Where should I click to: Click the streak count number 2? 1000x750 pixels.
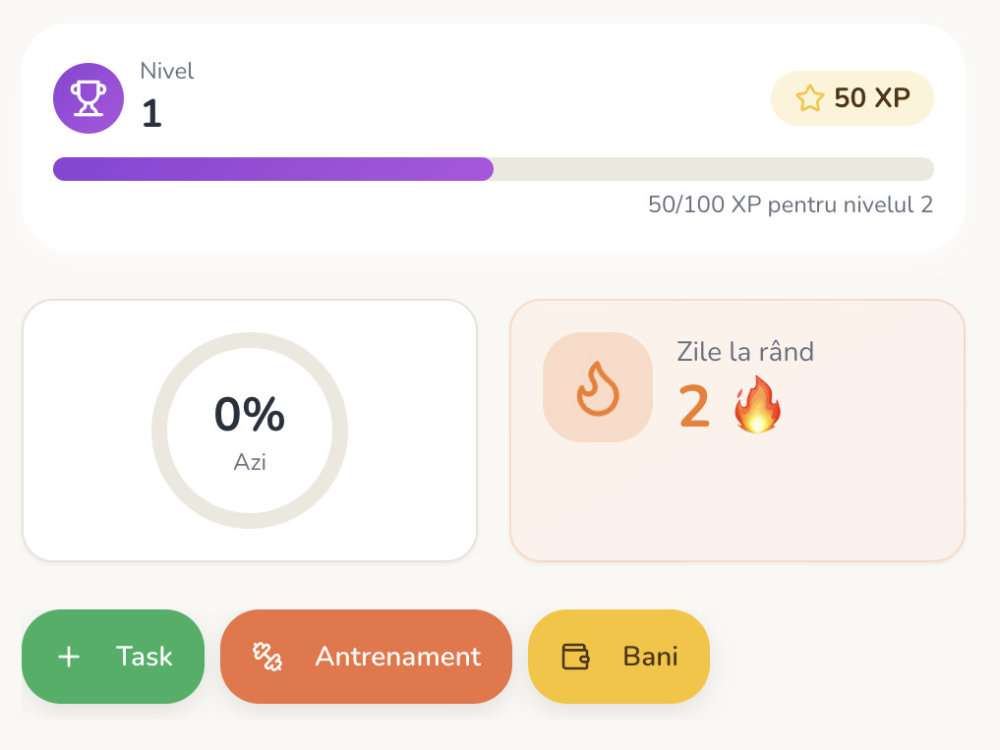coord(694,406)
